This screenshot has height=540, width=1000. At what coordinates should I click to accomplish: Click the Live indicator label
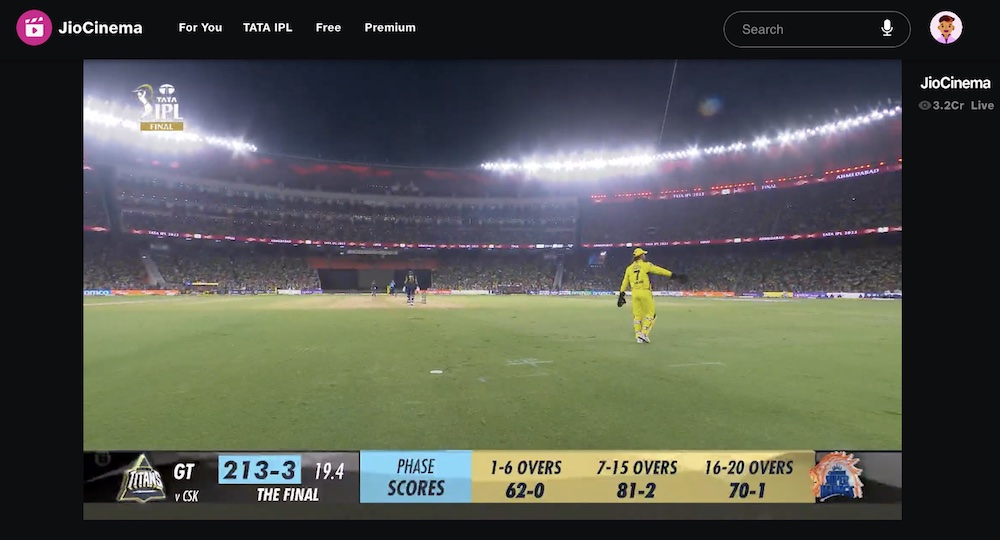click(982, 106)
